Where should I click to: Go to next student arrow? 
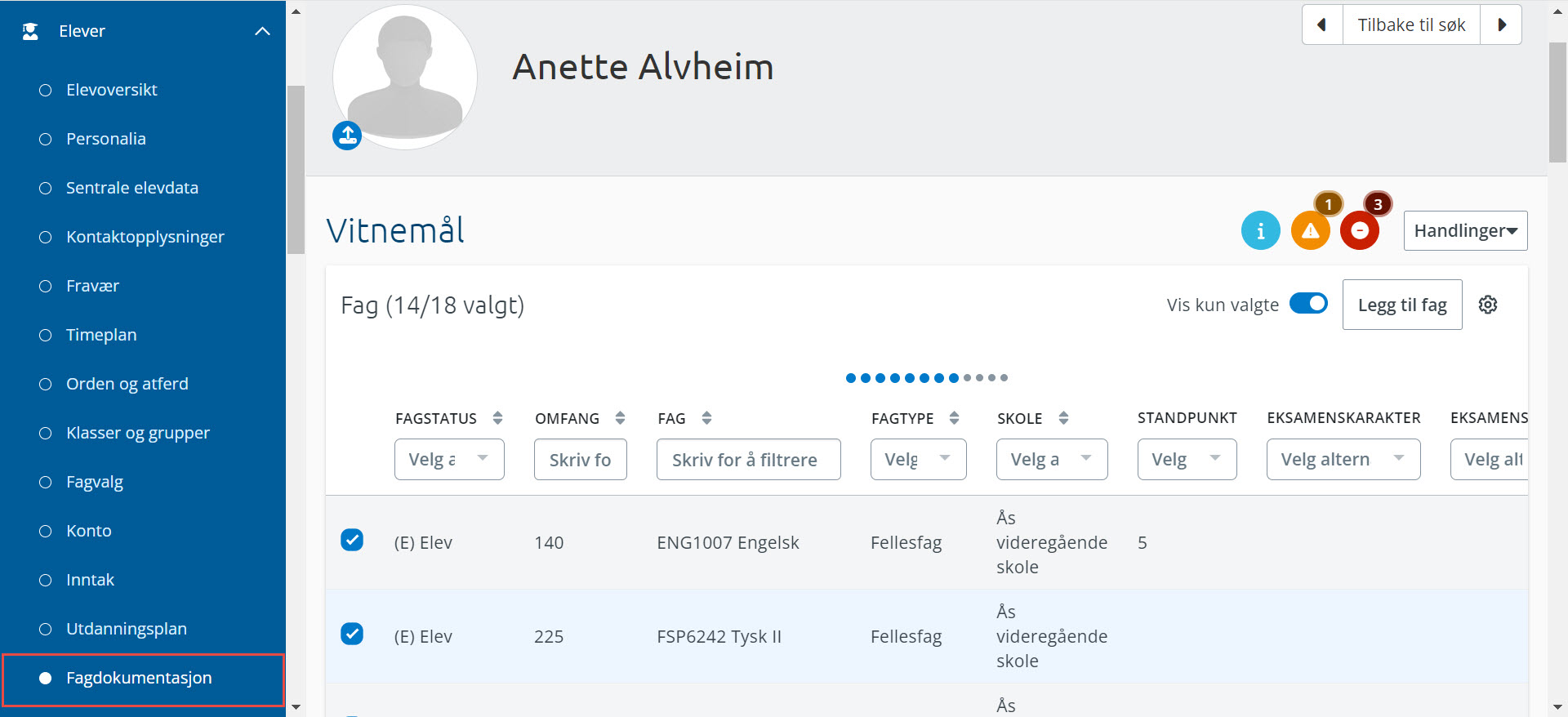pos(1501,24)
